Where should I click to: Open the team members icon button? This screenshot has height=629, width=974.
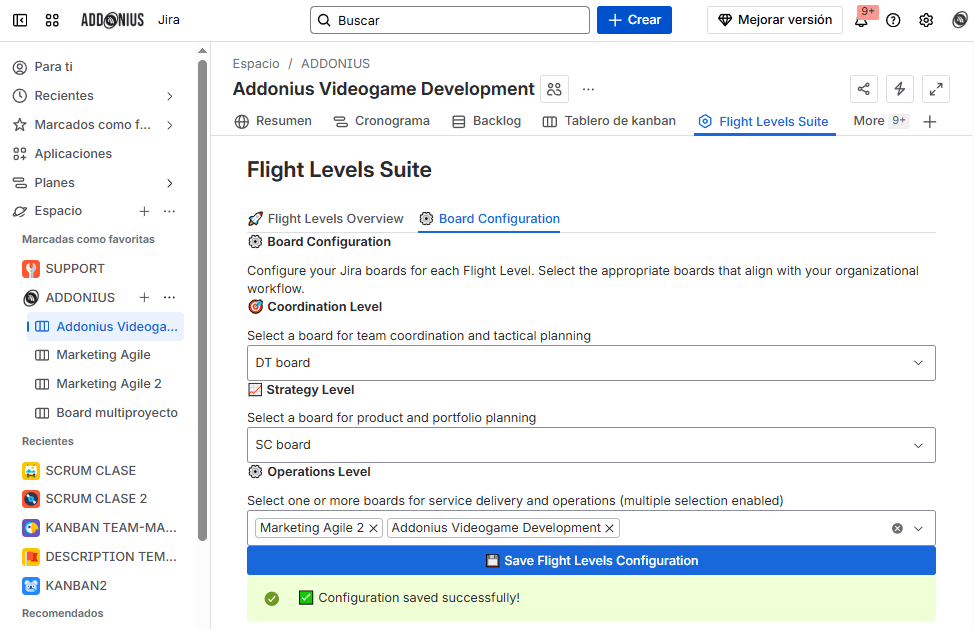(x=554, y=89)
